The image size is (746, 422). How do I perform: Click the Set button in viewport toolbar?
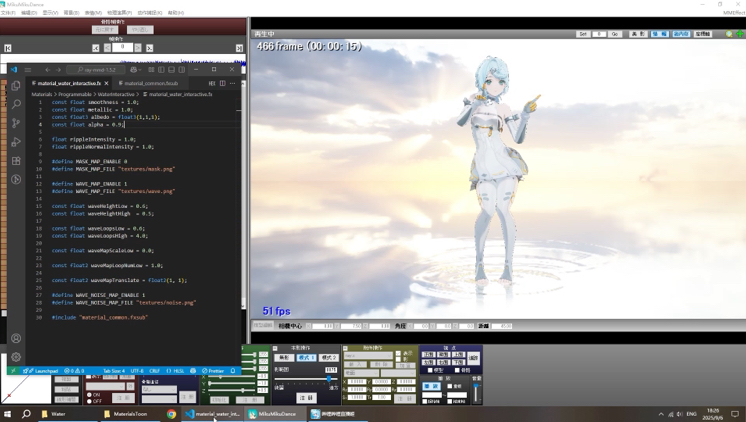pyautogui.click(x=583, y=34)
